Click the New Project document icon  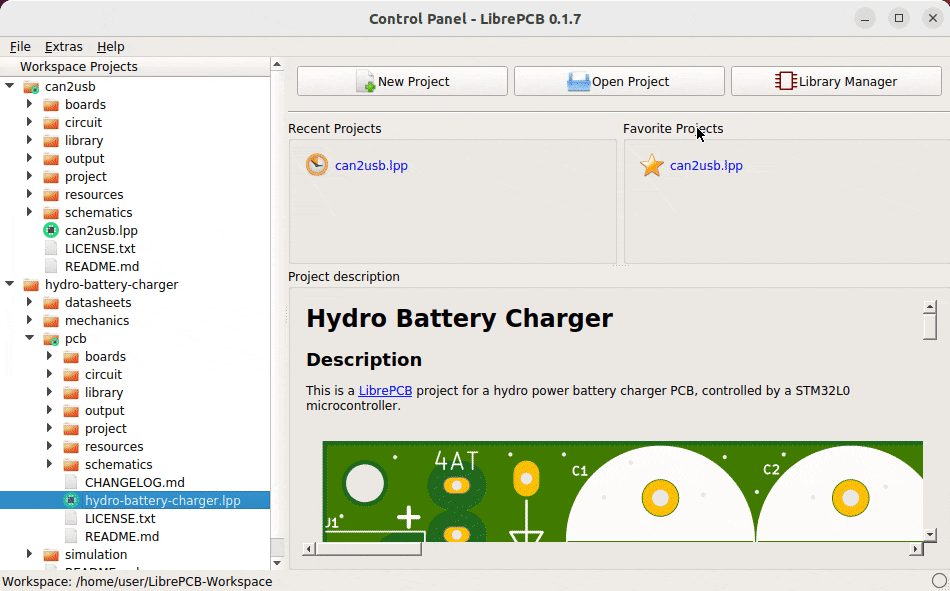[x=365, y=81]
